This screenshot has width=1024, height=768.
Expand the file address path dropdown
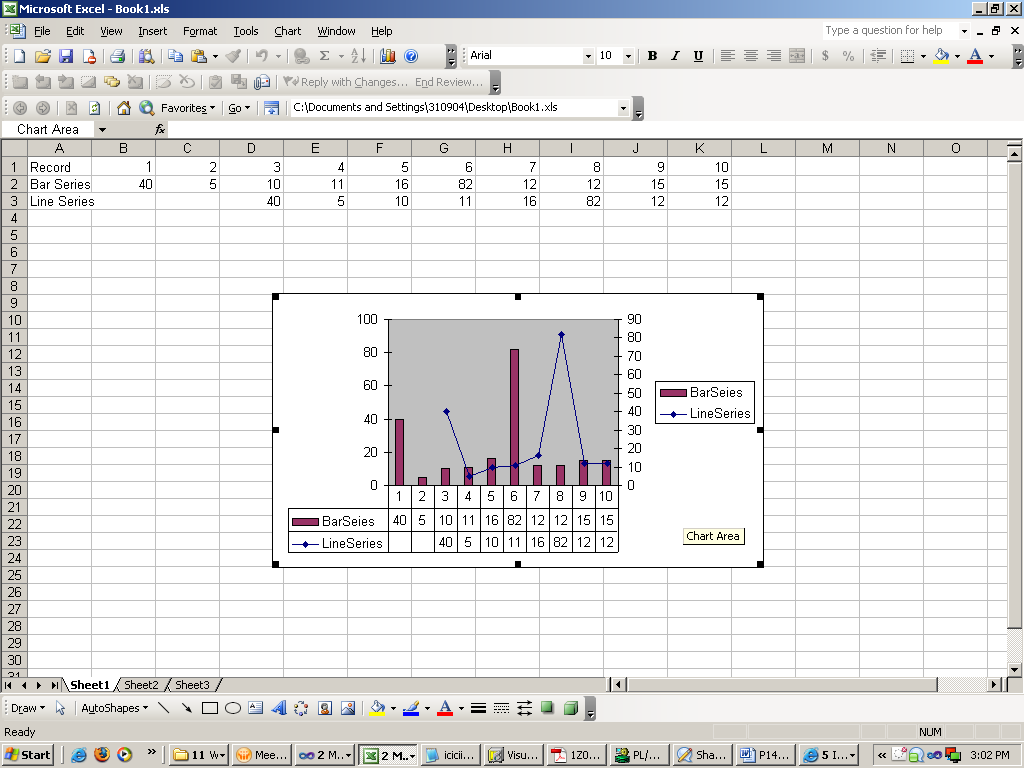click(x=623, y=108)
